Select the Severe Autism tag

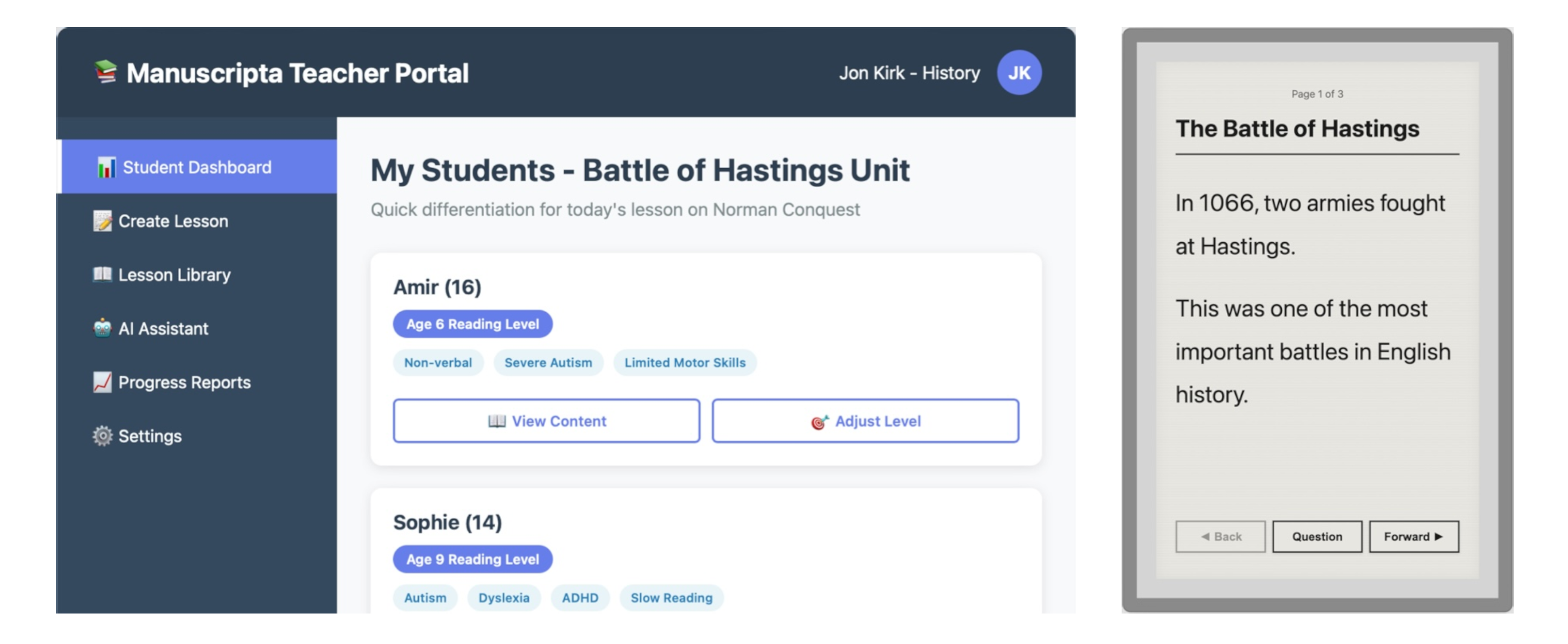click(x=548, y=362)
